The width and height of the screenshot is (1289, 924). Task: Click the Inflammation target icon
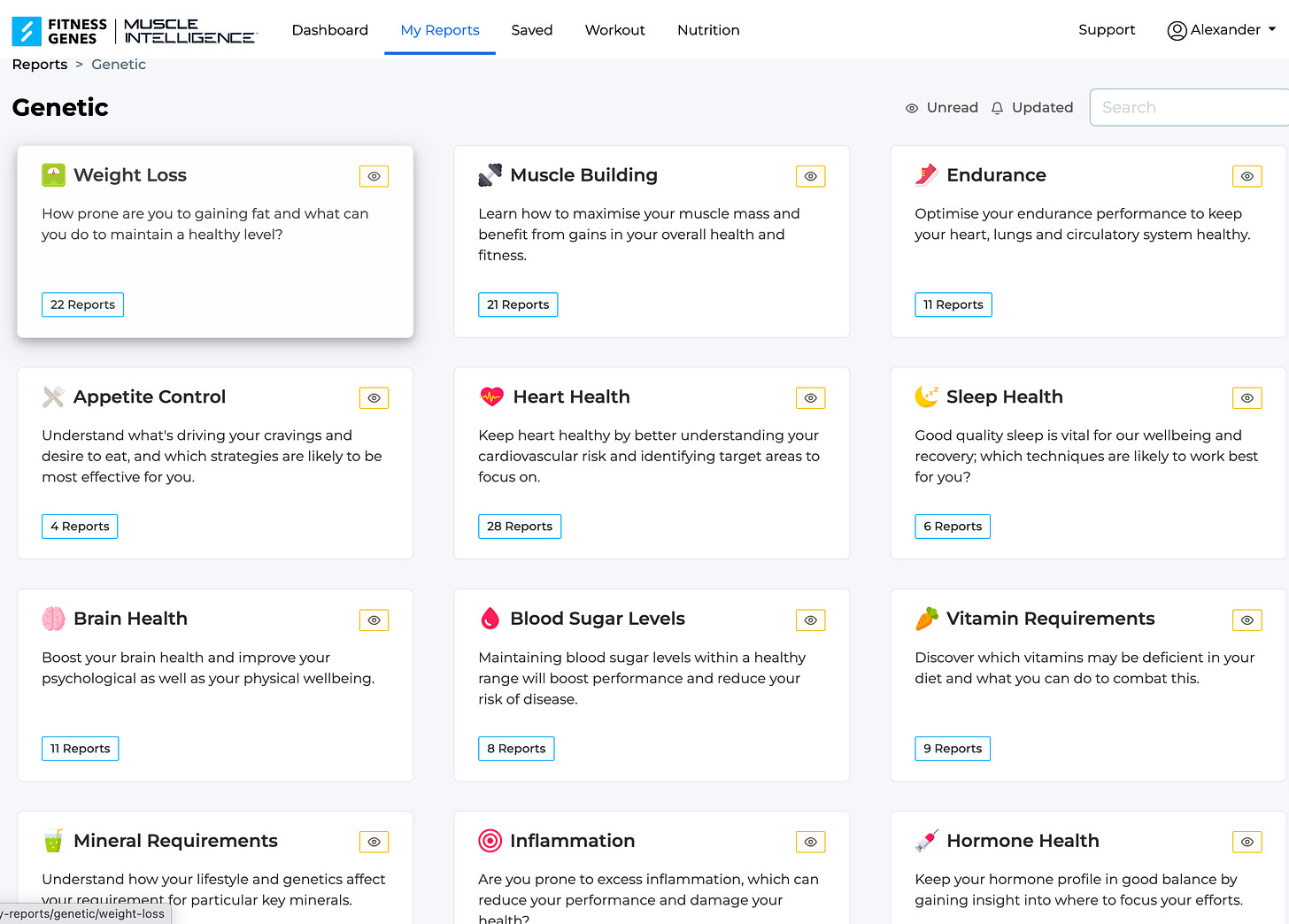click(x=490, y=841)
